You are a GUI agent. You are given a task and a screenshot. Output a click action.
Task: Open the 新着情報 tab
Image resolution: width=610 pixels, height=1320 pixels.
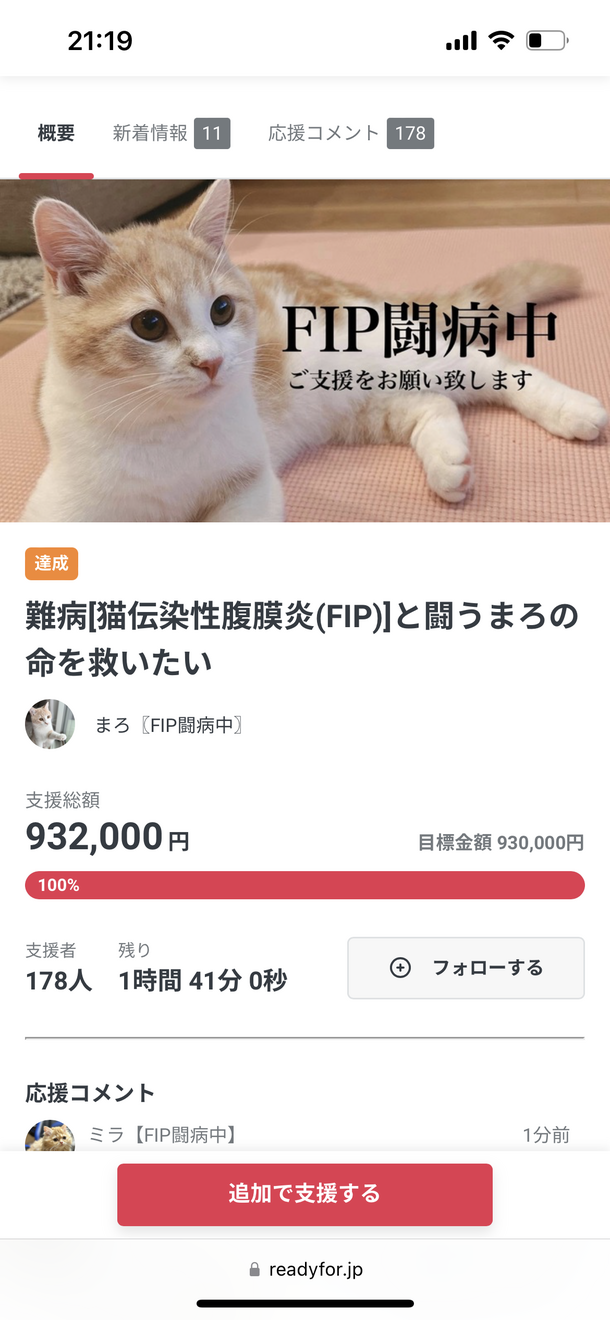pos(171,133)
